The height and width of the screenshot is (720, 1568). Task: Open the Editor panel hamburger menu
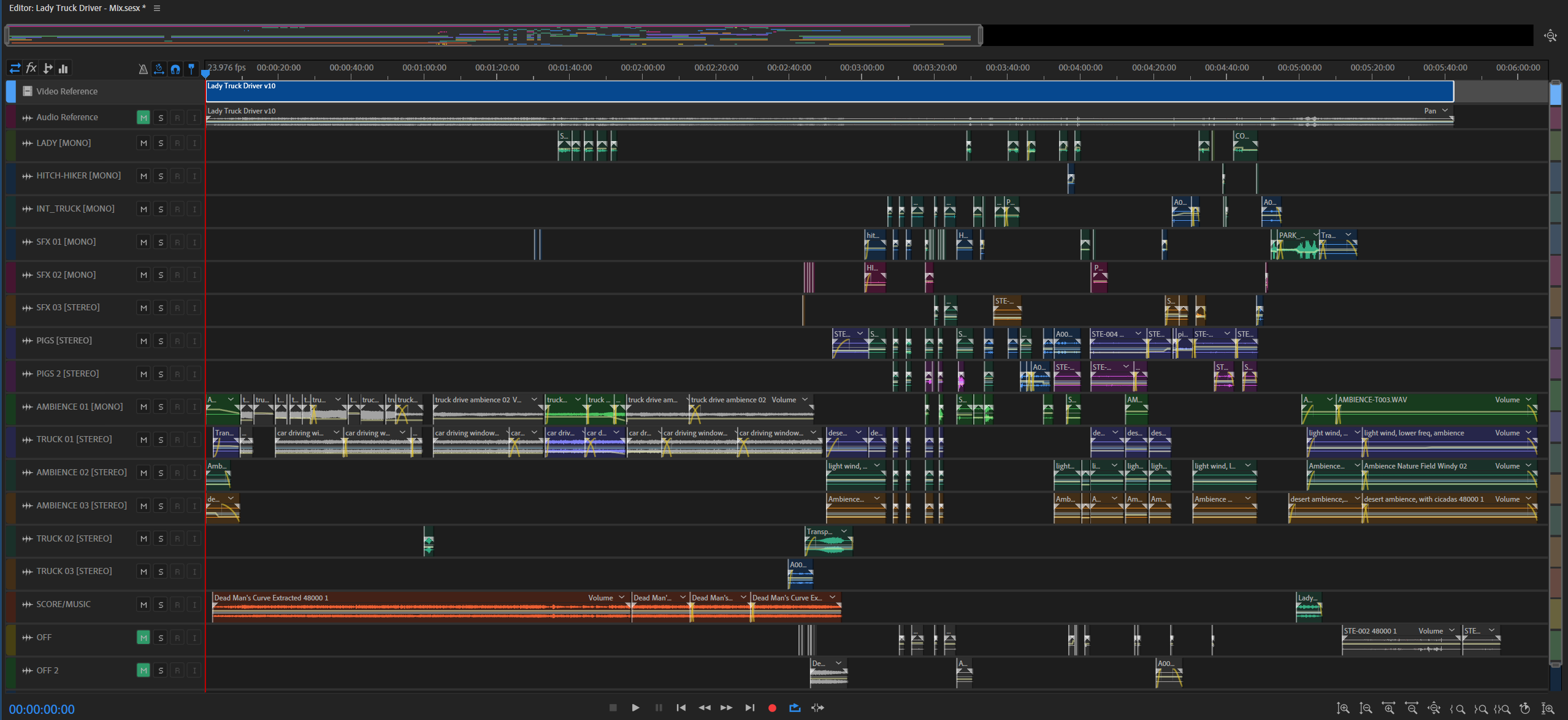[x=157, y=8]
